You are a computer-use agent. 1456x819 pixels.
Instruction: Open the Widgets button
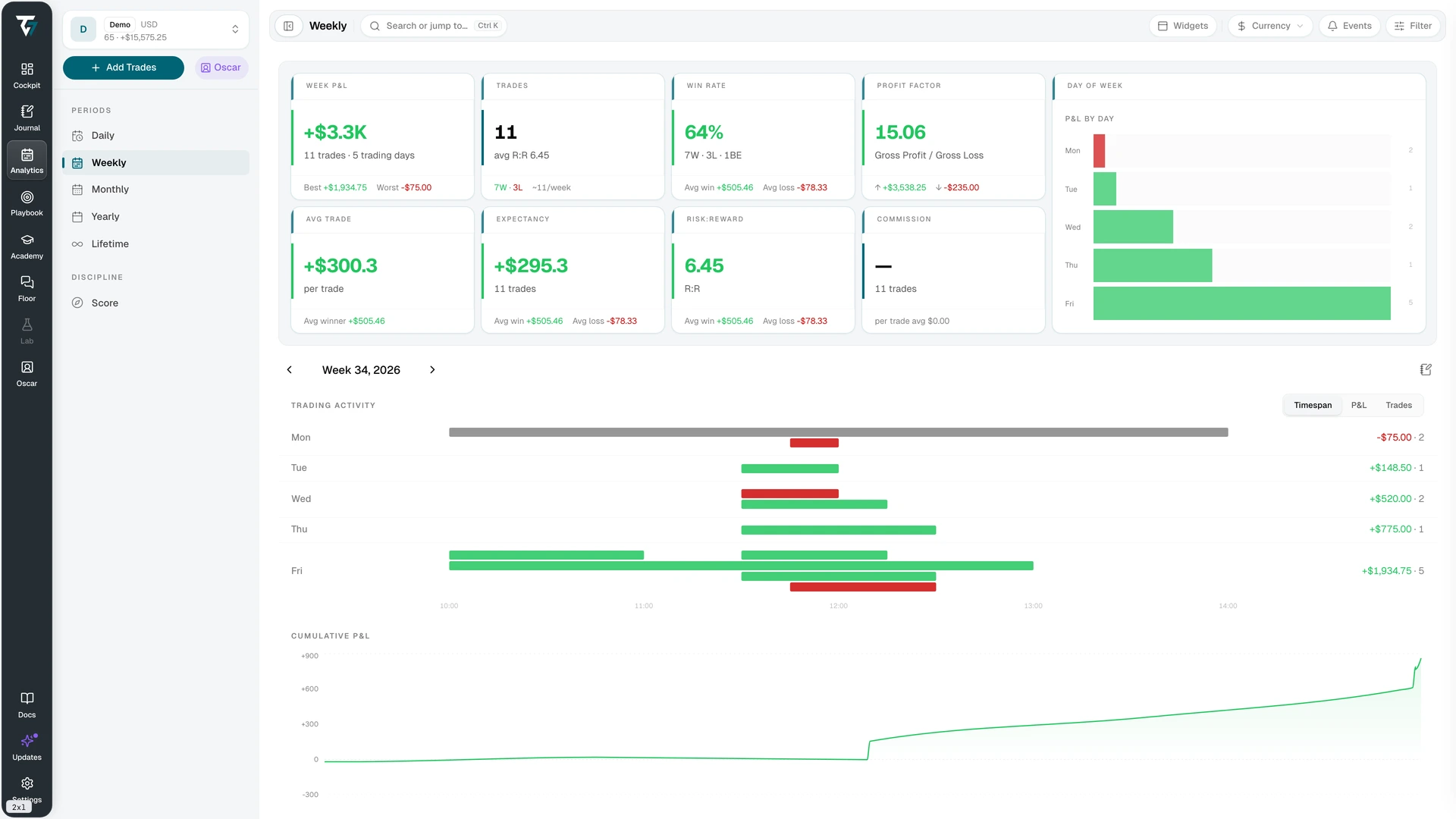click(1183, 26)
